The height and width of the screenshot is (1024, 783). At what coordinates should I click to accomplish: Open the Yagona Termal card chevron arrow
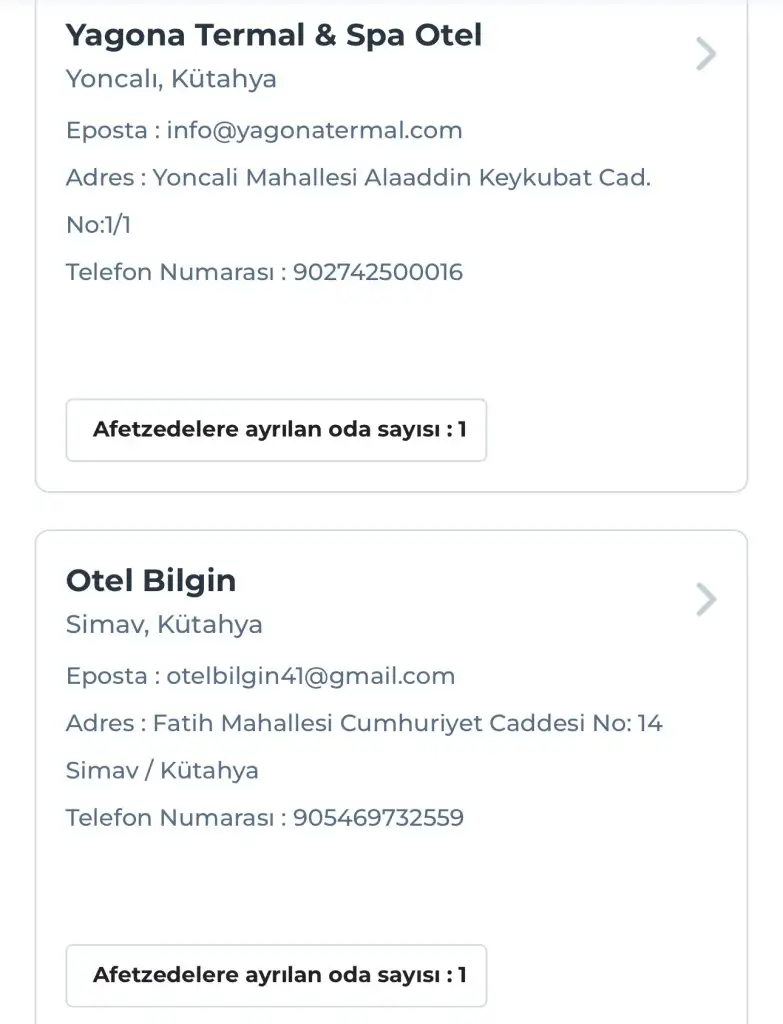706,54
